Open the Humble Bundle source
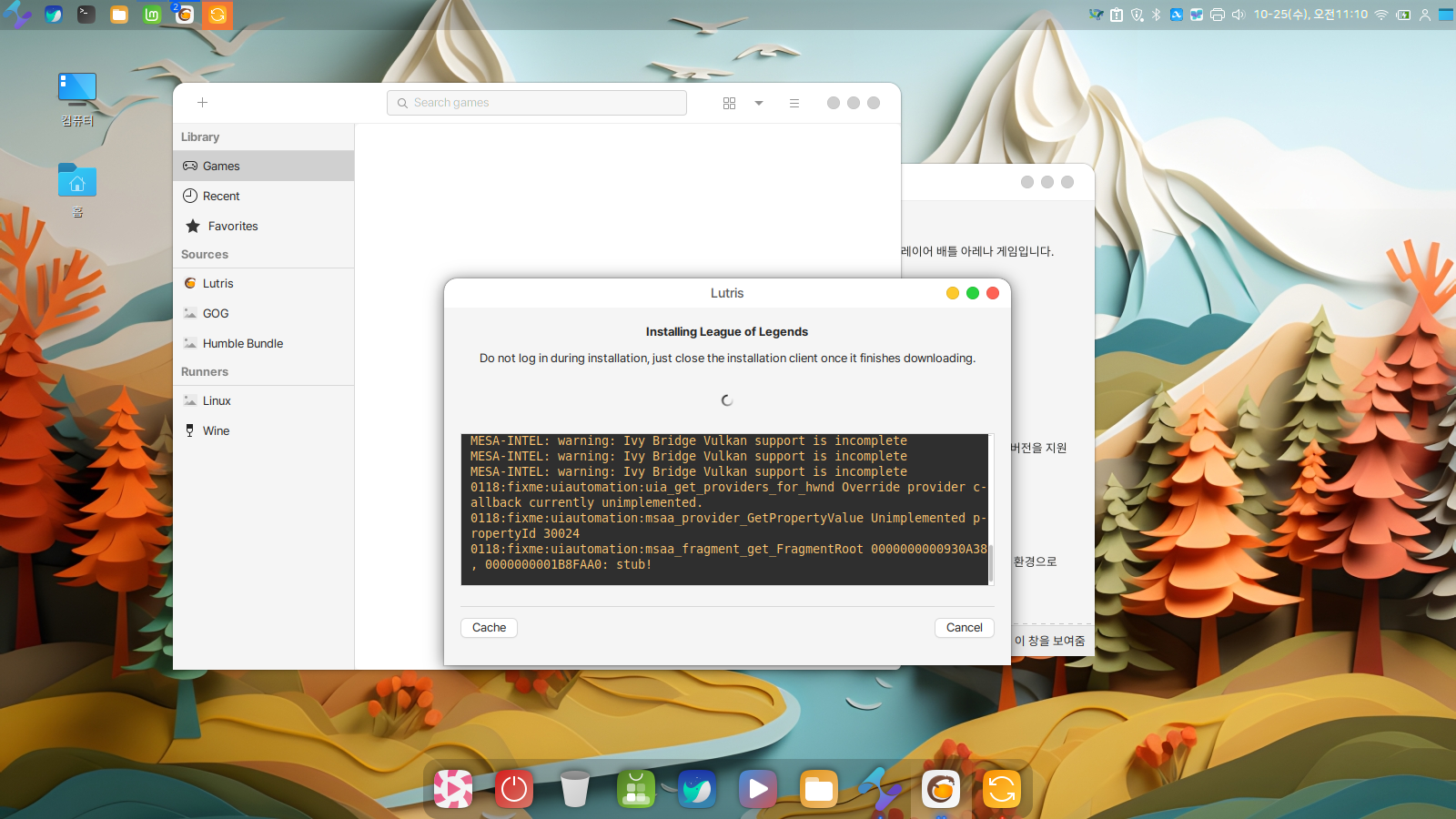 242,344
